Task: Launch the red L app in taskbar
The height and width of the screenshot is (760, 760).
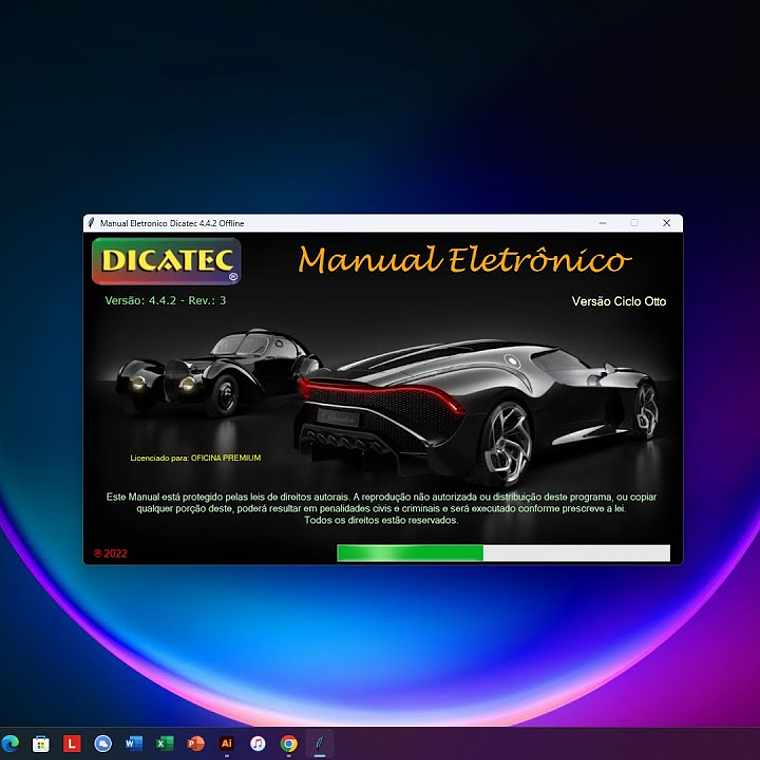Action: pos(72,744)
